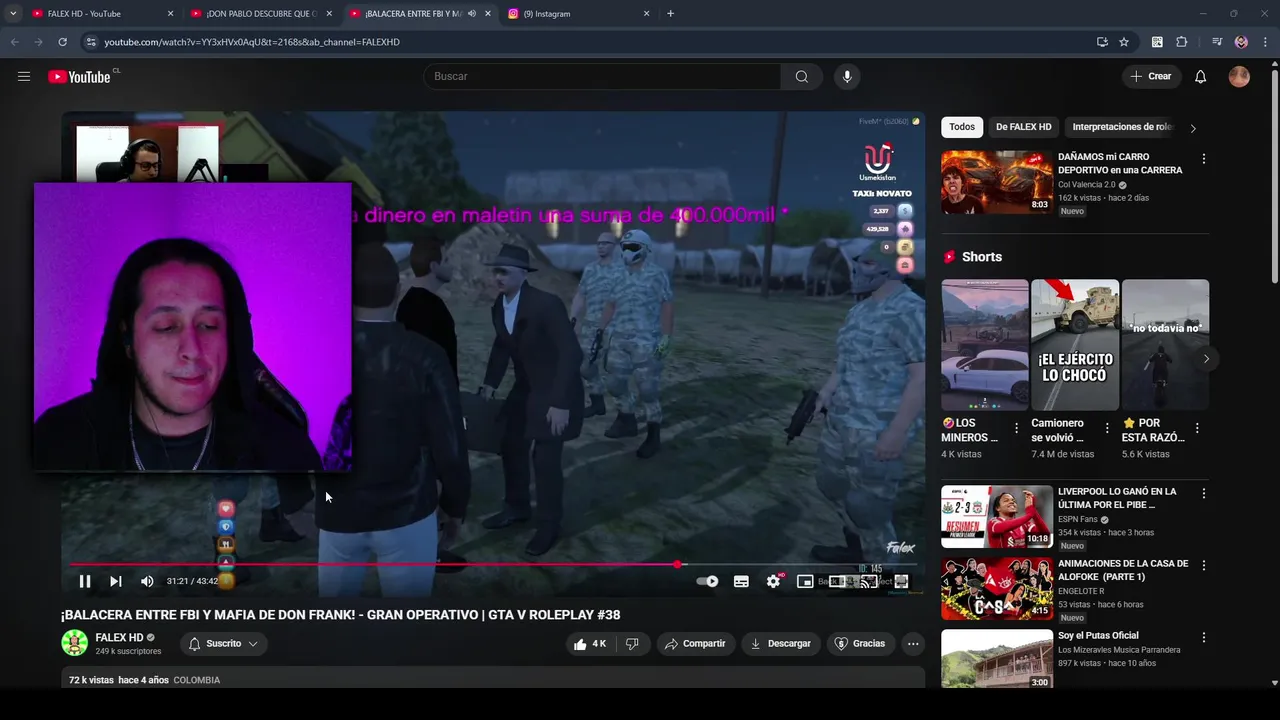Select the De FALEX HD chip
The height and width of the screenshot is (720, 1280).
[1024, 127]
